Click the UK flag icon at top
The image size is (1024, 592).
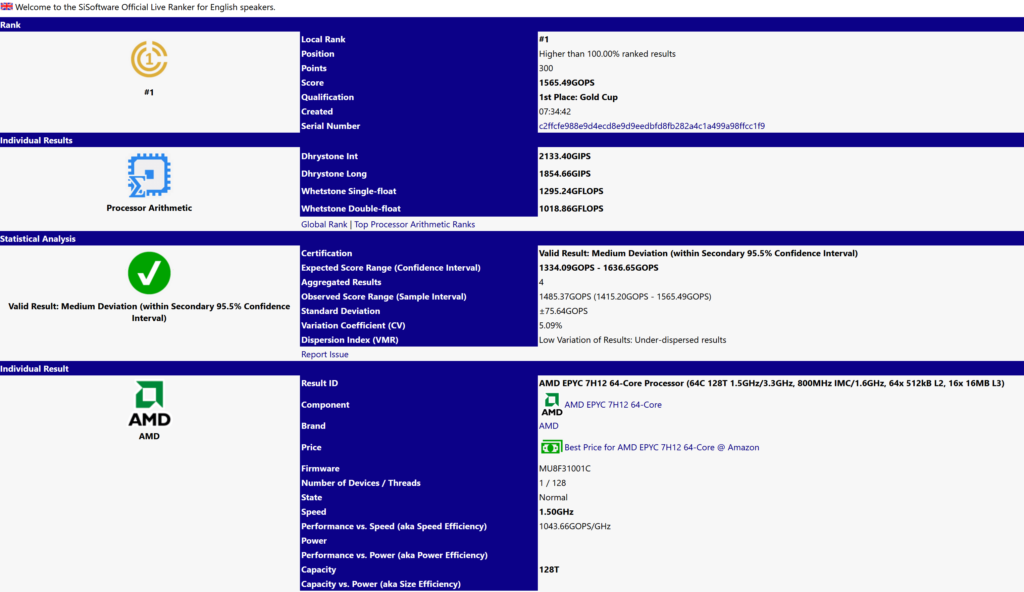[x=7, y=7]
